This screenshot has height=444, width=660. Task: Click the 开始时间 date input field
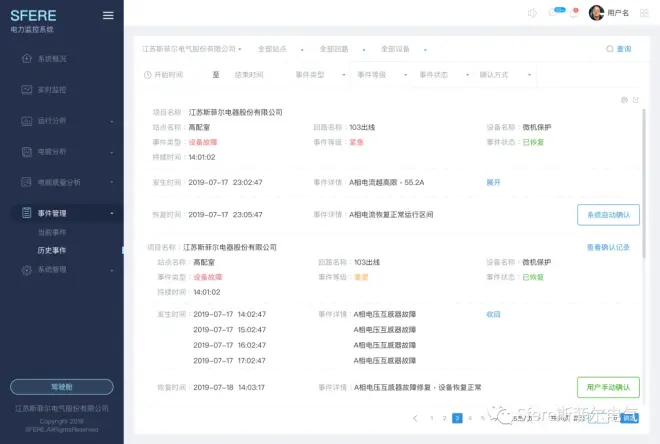169,75
